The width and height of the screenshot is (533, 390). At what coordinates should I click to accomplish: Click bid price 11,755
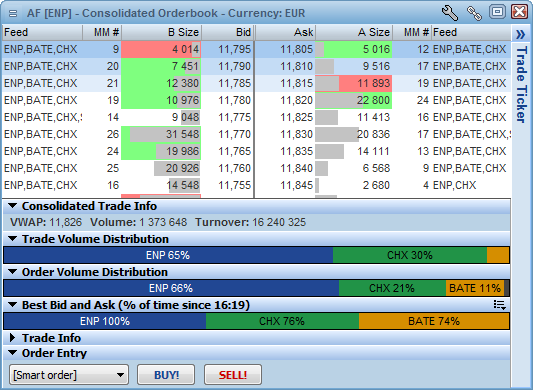tap(235, 185)
